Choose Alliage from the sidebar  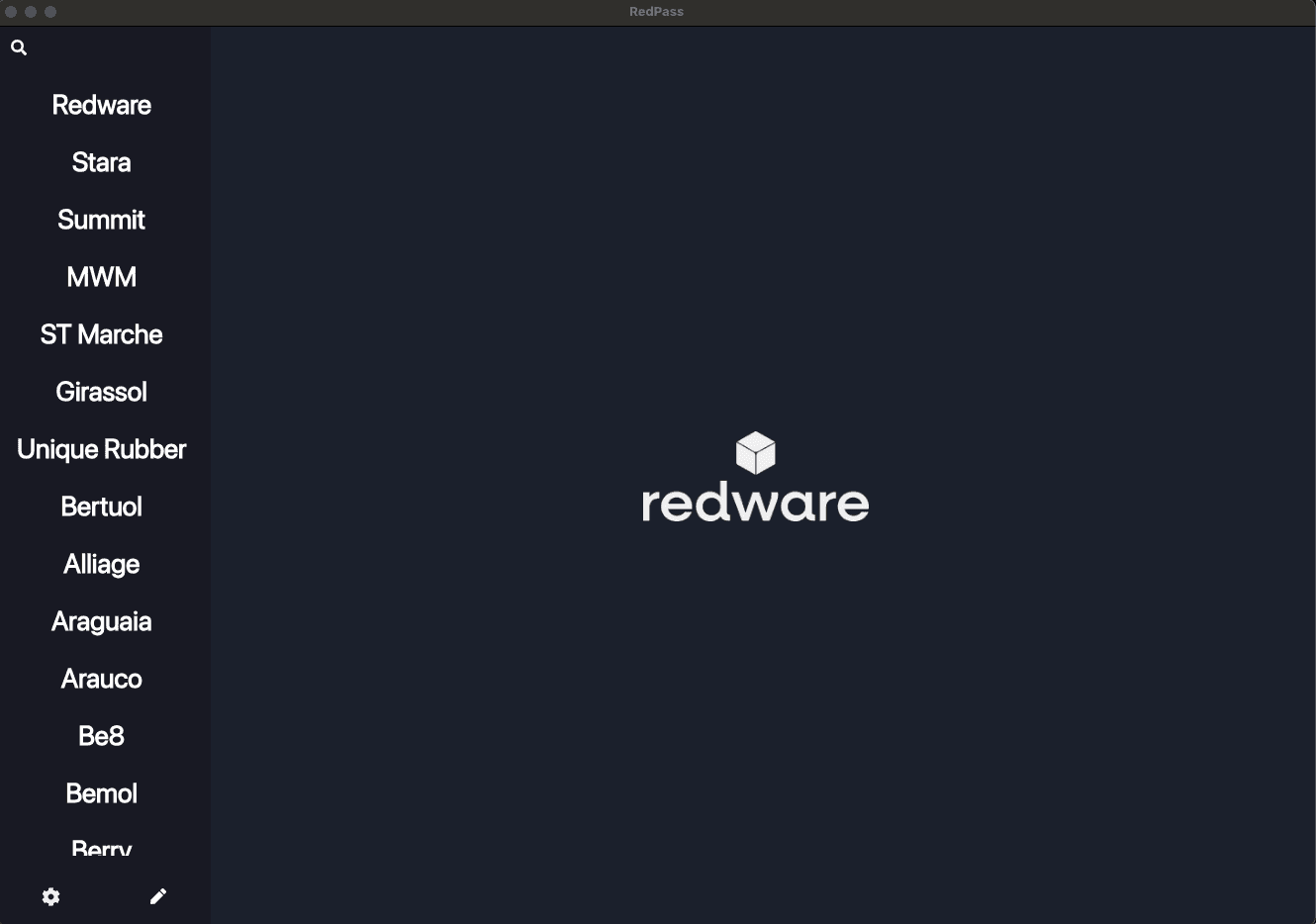[102, 564]
